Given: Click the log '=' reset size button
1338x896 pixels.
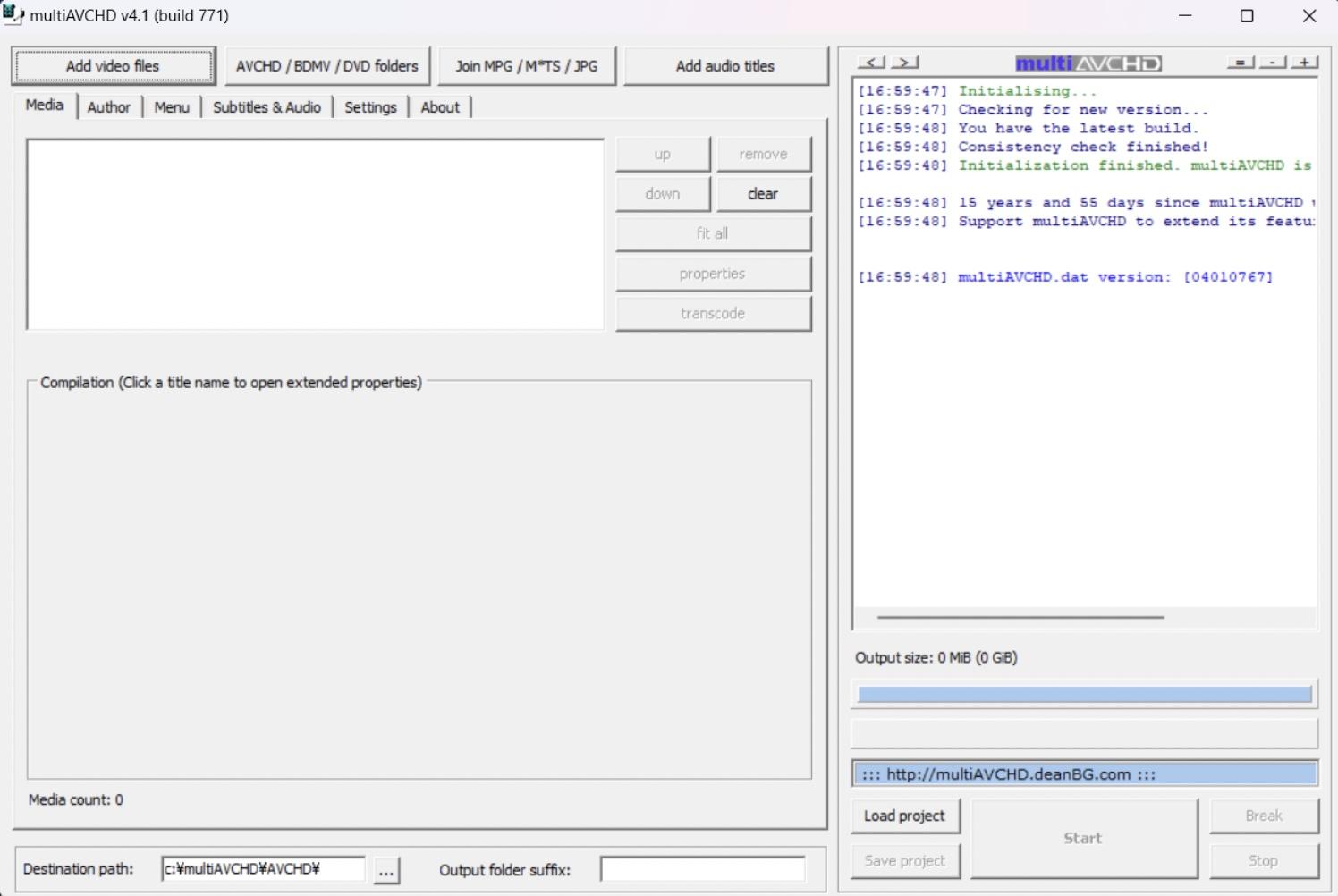Looking at the screenshot, I should pyautogui.click(x=1241, y=63).
